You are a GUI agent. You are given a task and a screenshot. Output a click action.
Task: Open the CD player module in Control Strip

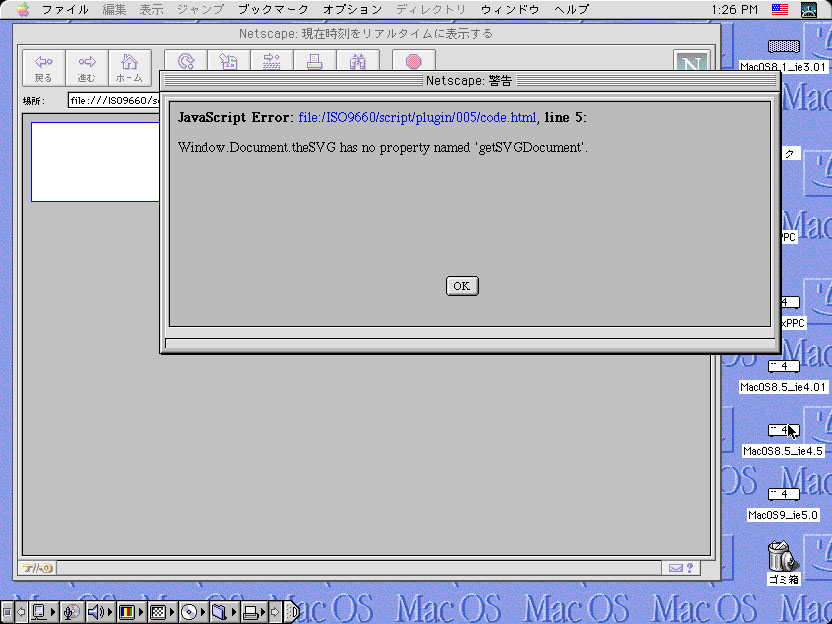[x=193, y=612]
